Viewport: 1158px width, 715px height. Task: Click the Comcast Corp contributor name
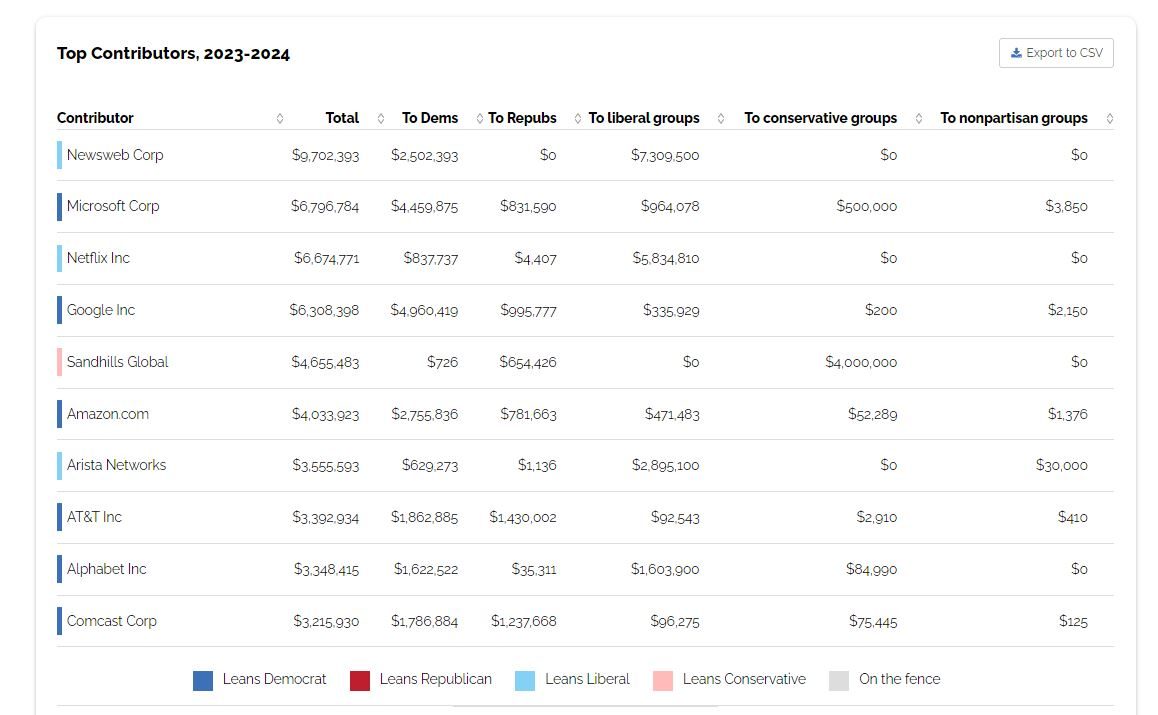(x=112, y=621)
